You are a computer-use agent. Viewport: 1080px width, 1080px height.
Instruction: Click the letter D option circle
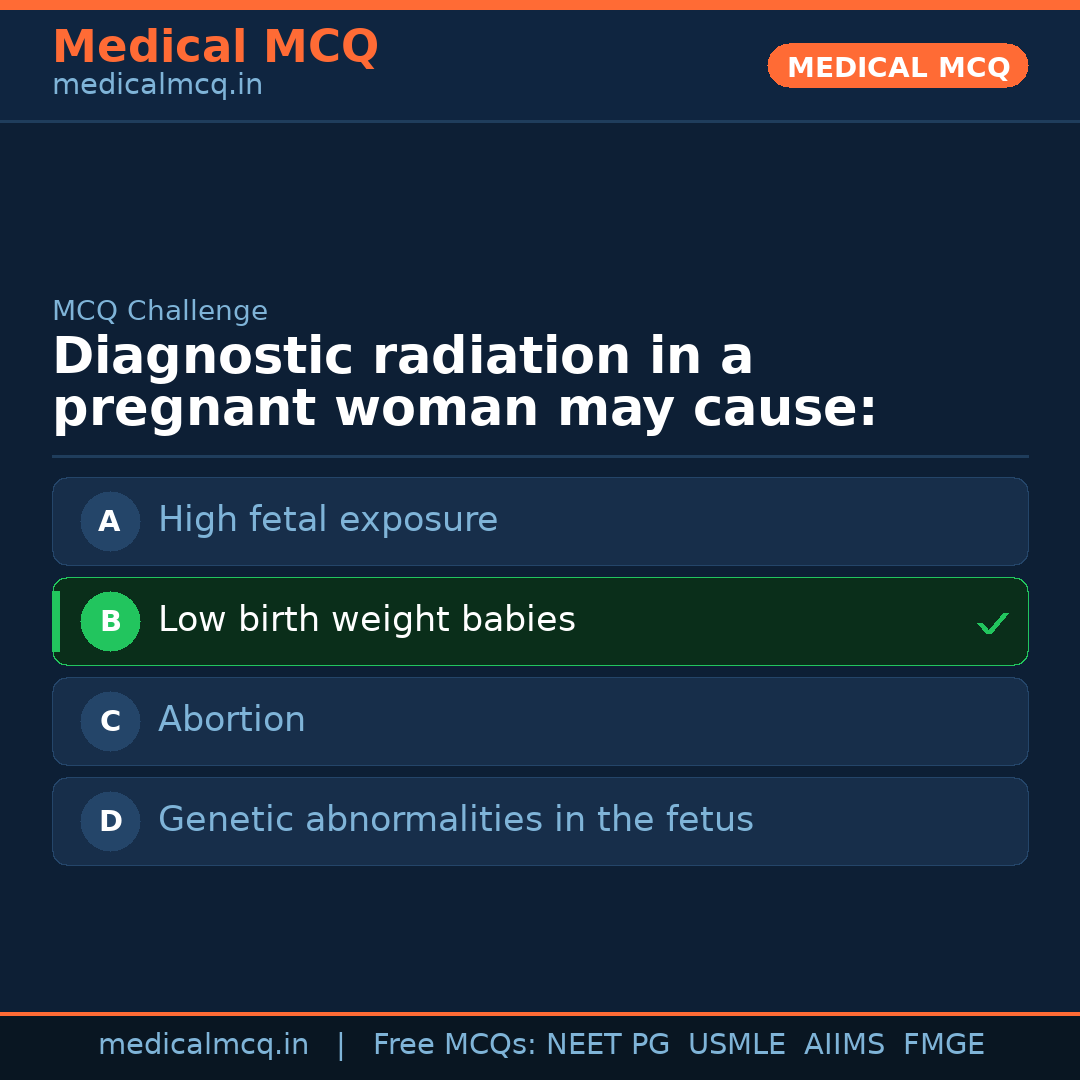[110, 821]
